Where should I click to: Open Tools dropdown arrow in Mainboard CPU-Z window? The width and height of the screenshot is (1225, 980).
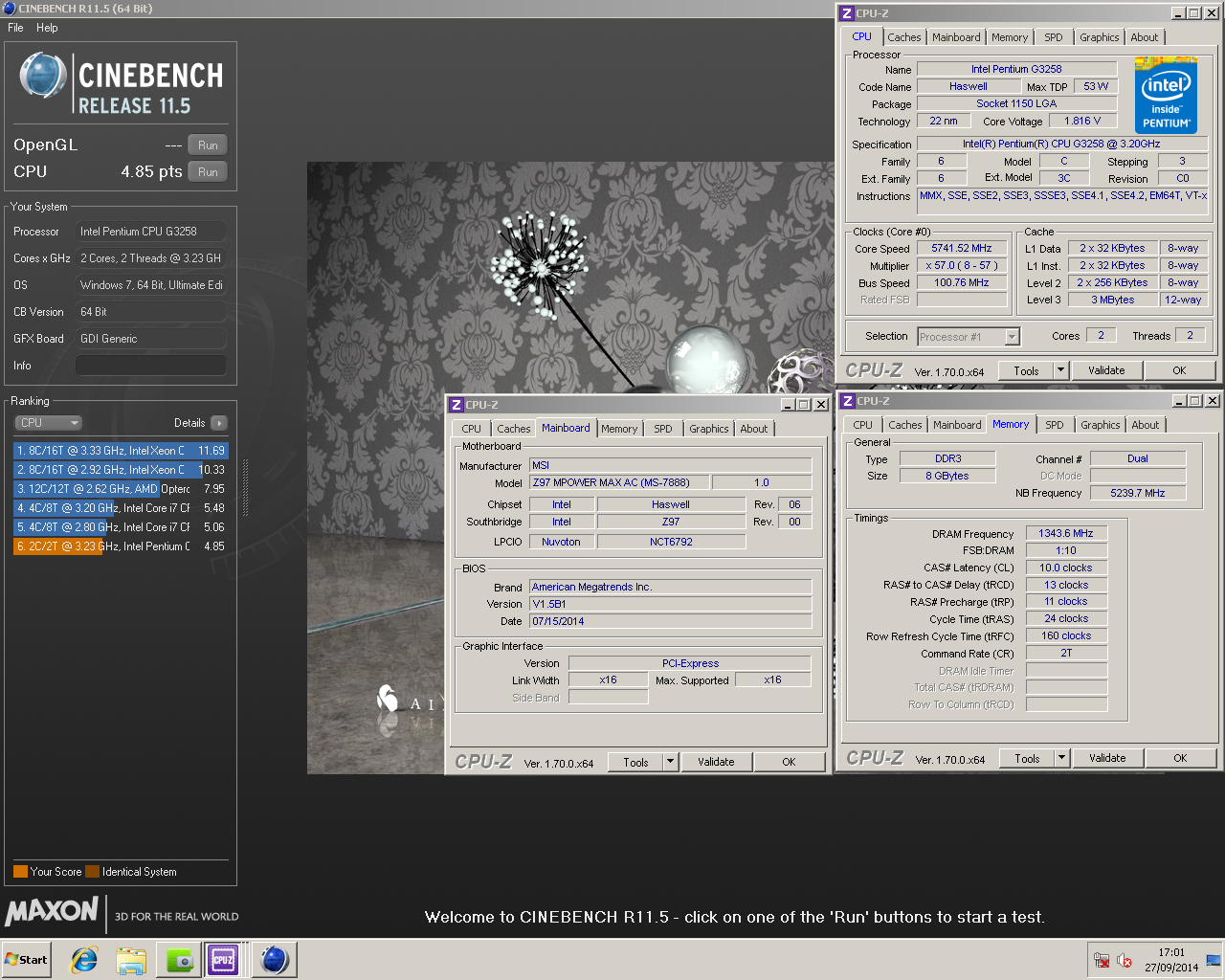tap(670, 763)
